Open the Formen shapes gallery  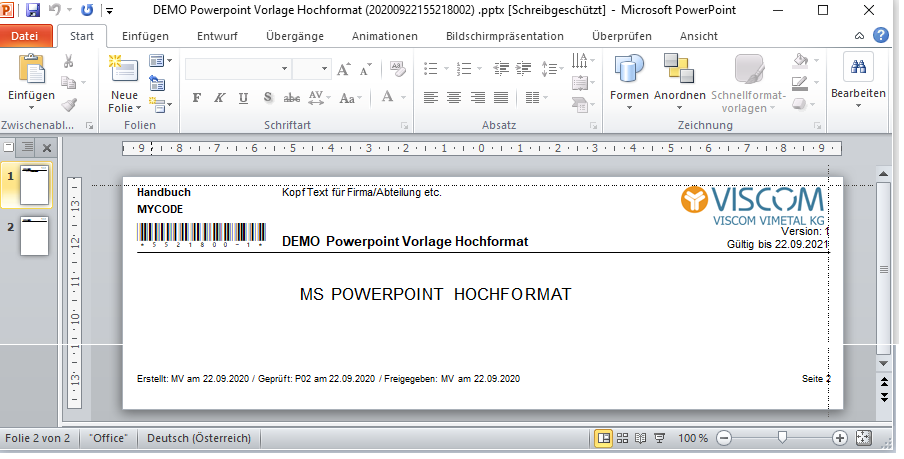point(630,82)
